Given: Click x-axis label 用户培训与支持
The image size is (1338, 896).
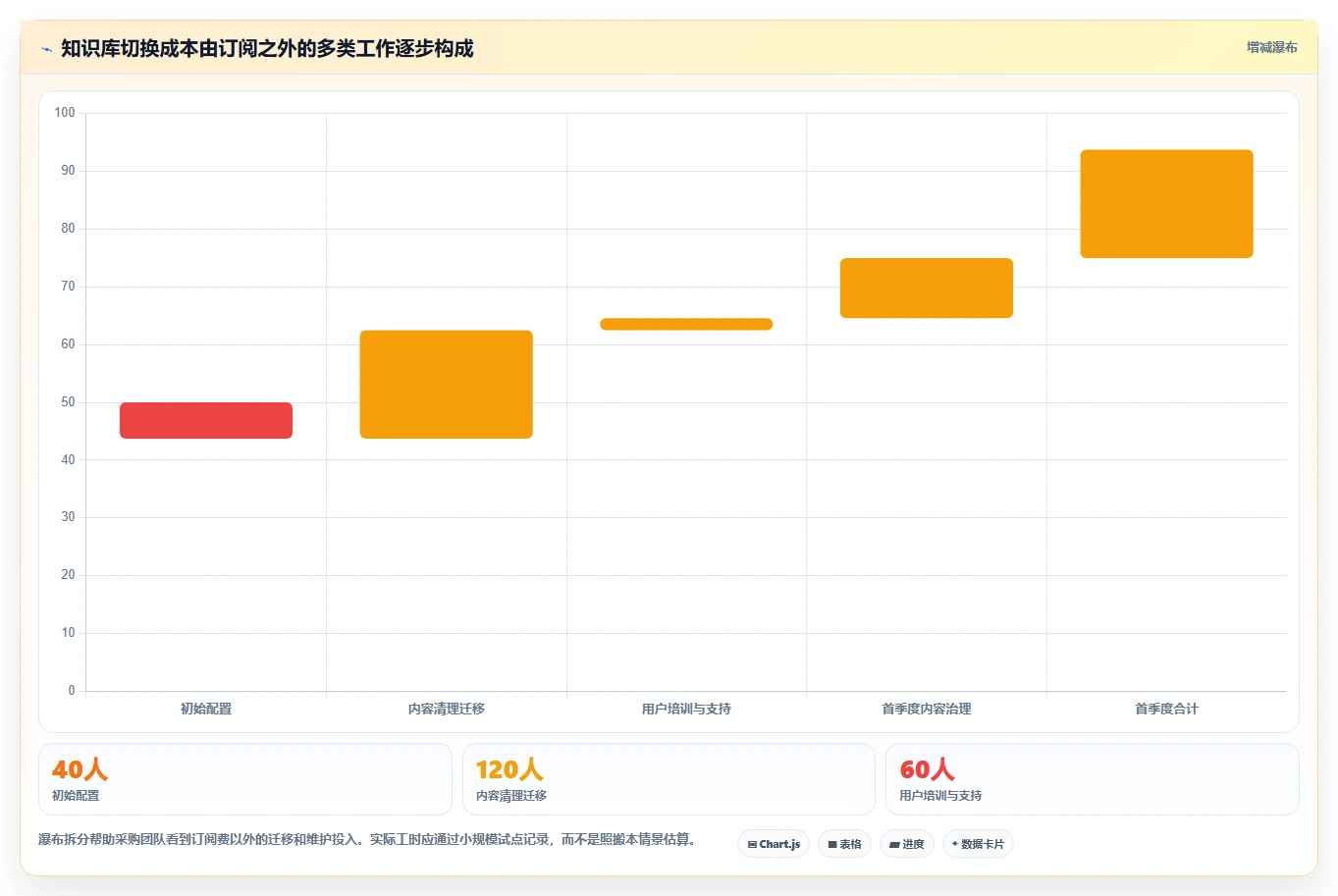Looking at the screenshot, I should point(686,709).
